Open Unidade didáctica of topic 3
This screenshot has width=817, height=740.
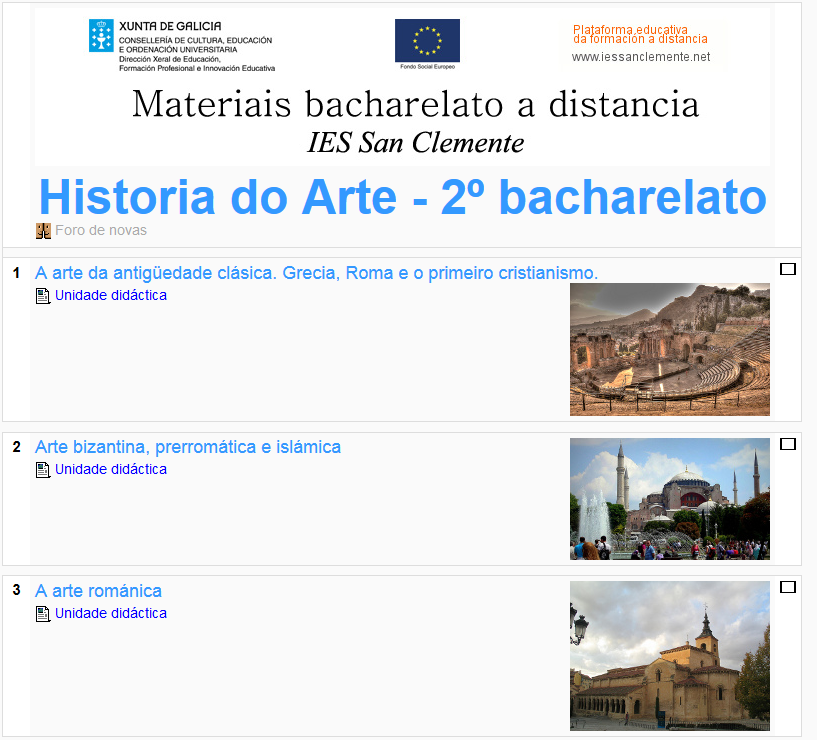[108, 613]
